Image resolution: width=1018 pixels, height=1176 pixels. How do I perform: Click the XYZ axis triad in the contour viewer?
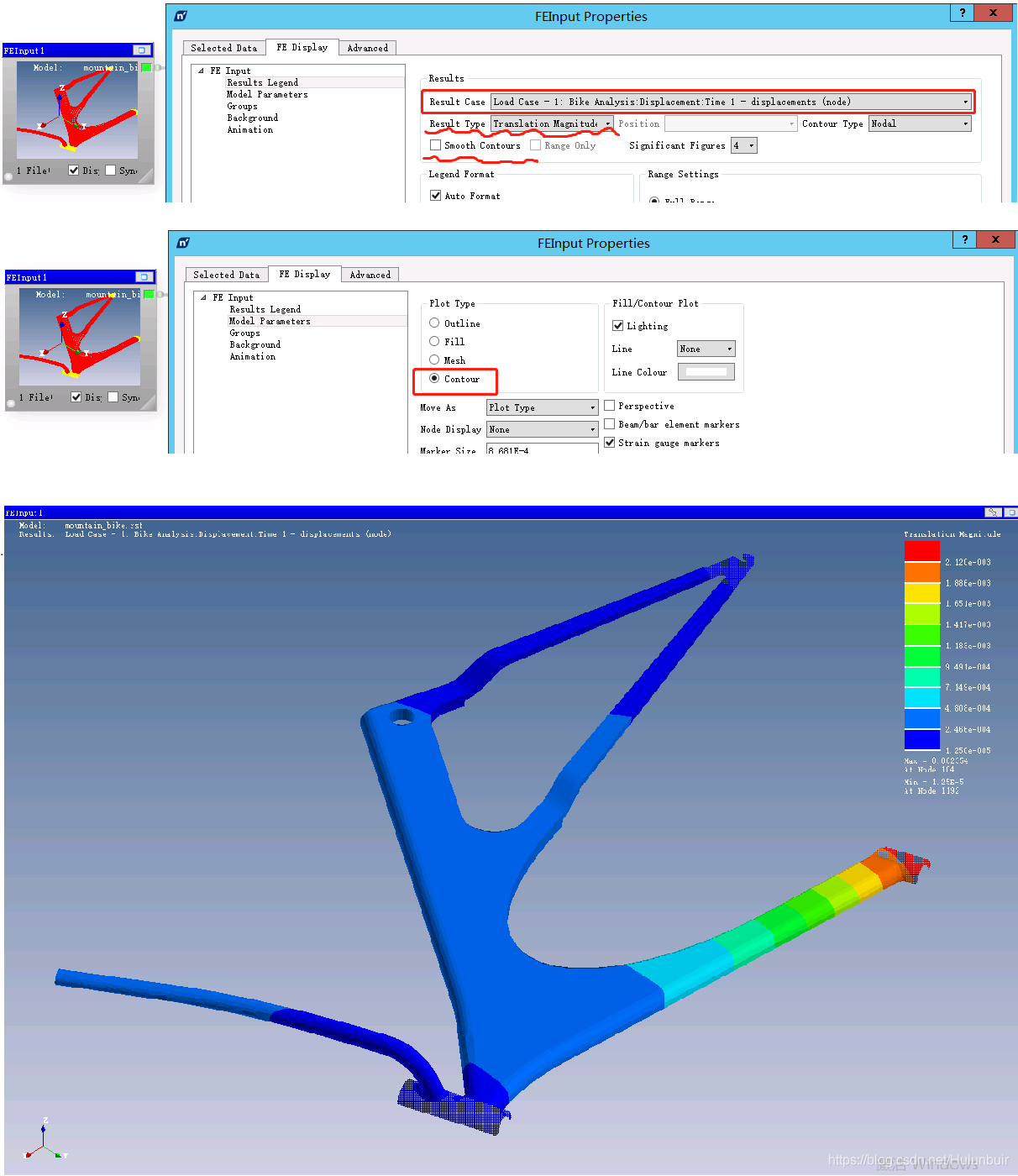coord(45,1141)
